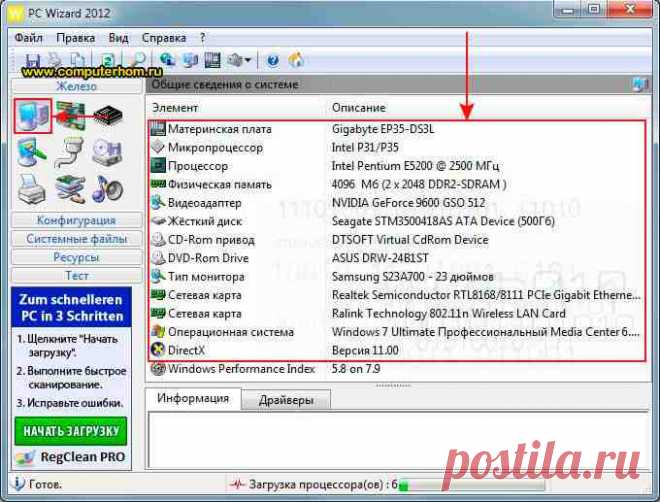660x502 pixels.
Task: Open the Вид menu
Action: [x=118, y=38]
